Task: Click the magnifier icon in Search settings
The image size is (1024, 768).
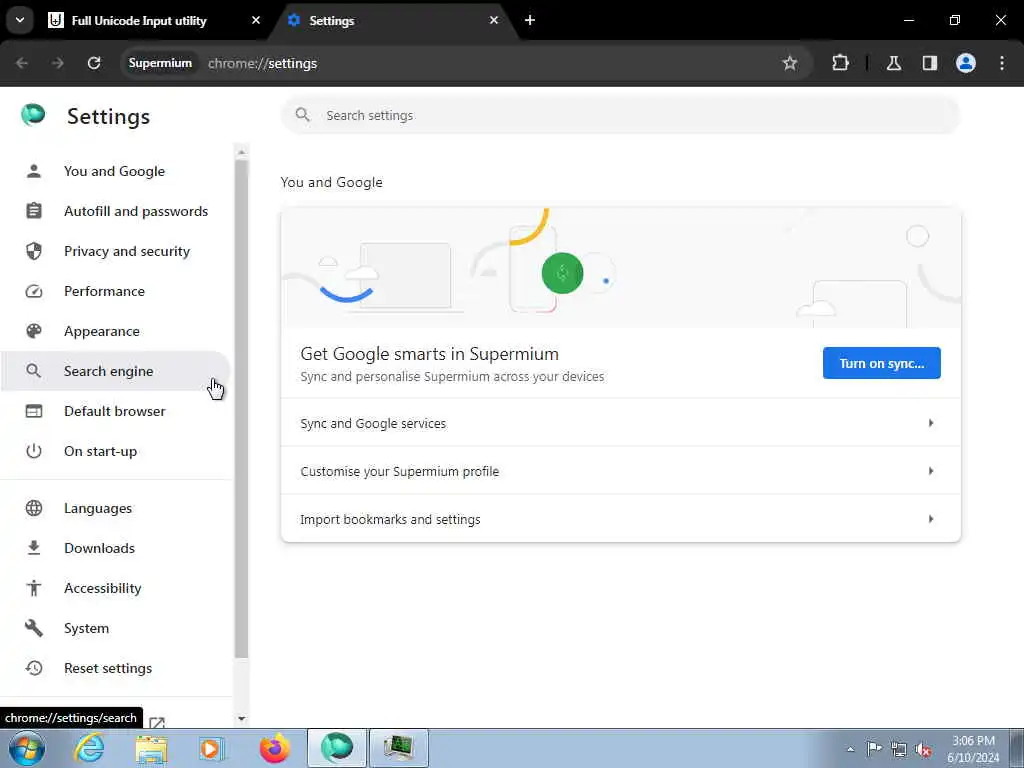Action: click(x=302, y=115)
